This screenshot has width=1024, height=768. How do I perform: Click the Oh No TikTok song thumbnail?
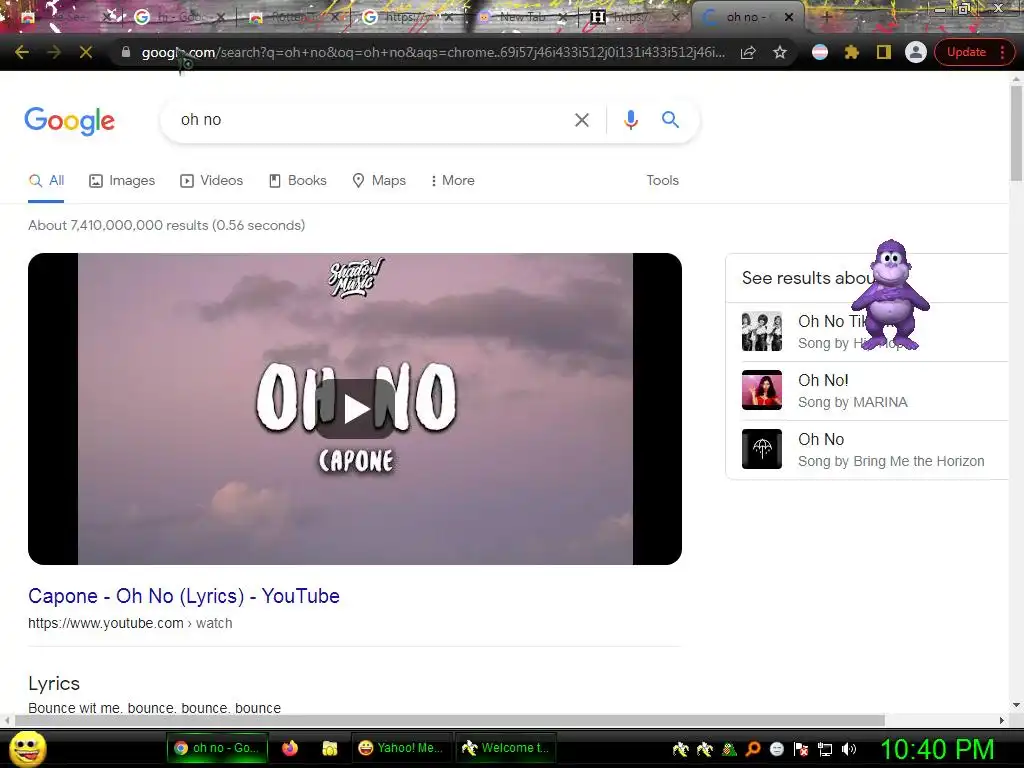761,331
